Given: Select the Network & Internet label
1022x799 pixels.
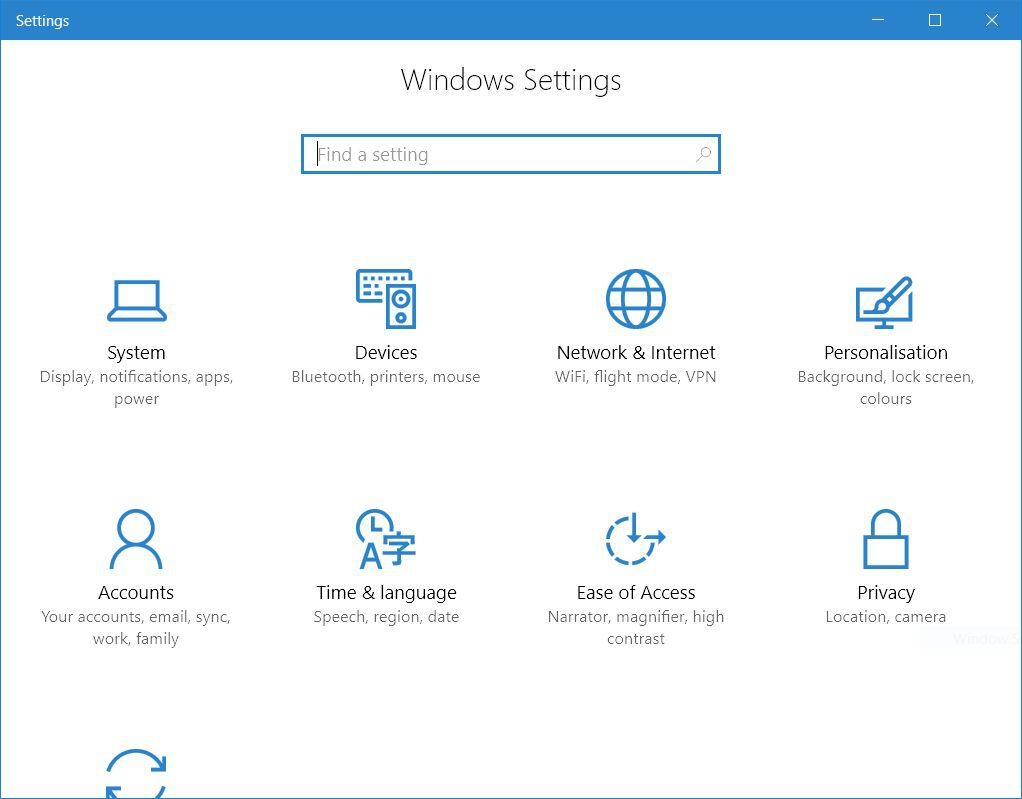Looking at the screenshot, I should (x=636, y=353).
